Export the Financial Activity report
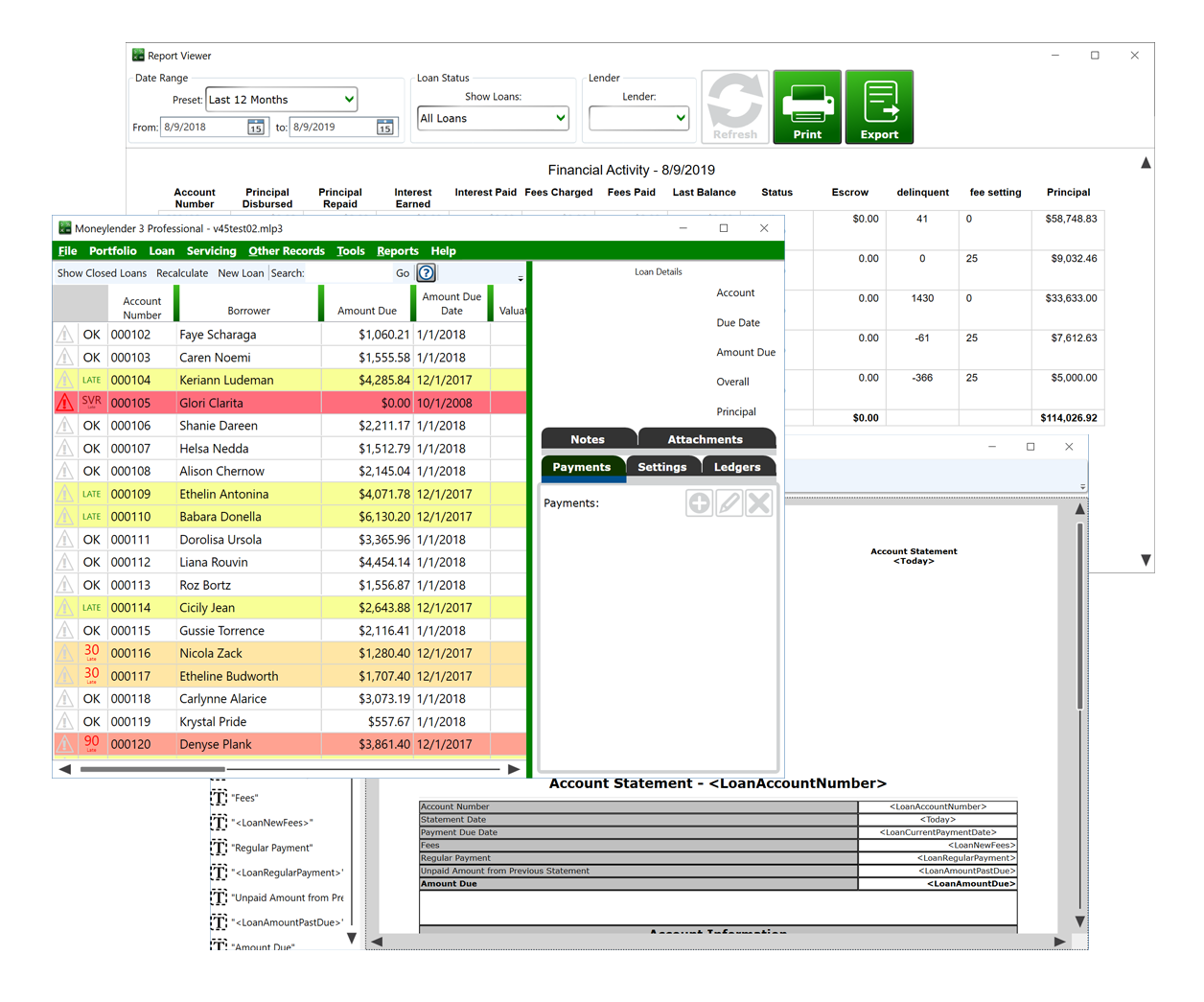The height and width of the screenshot is (1002, 1204). tap(879, 106)
